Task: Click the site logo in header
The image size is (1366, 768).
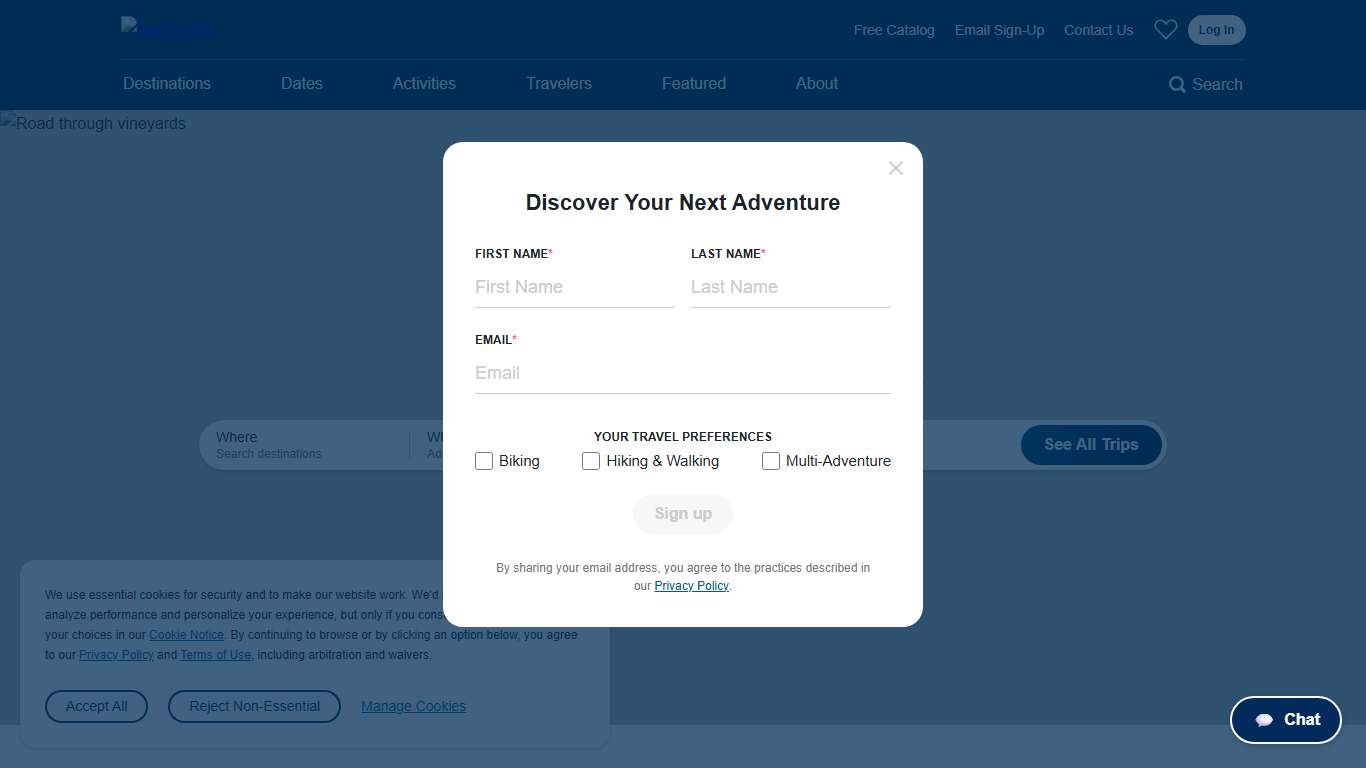Action: click(167, 29)
